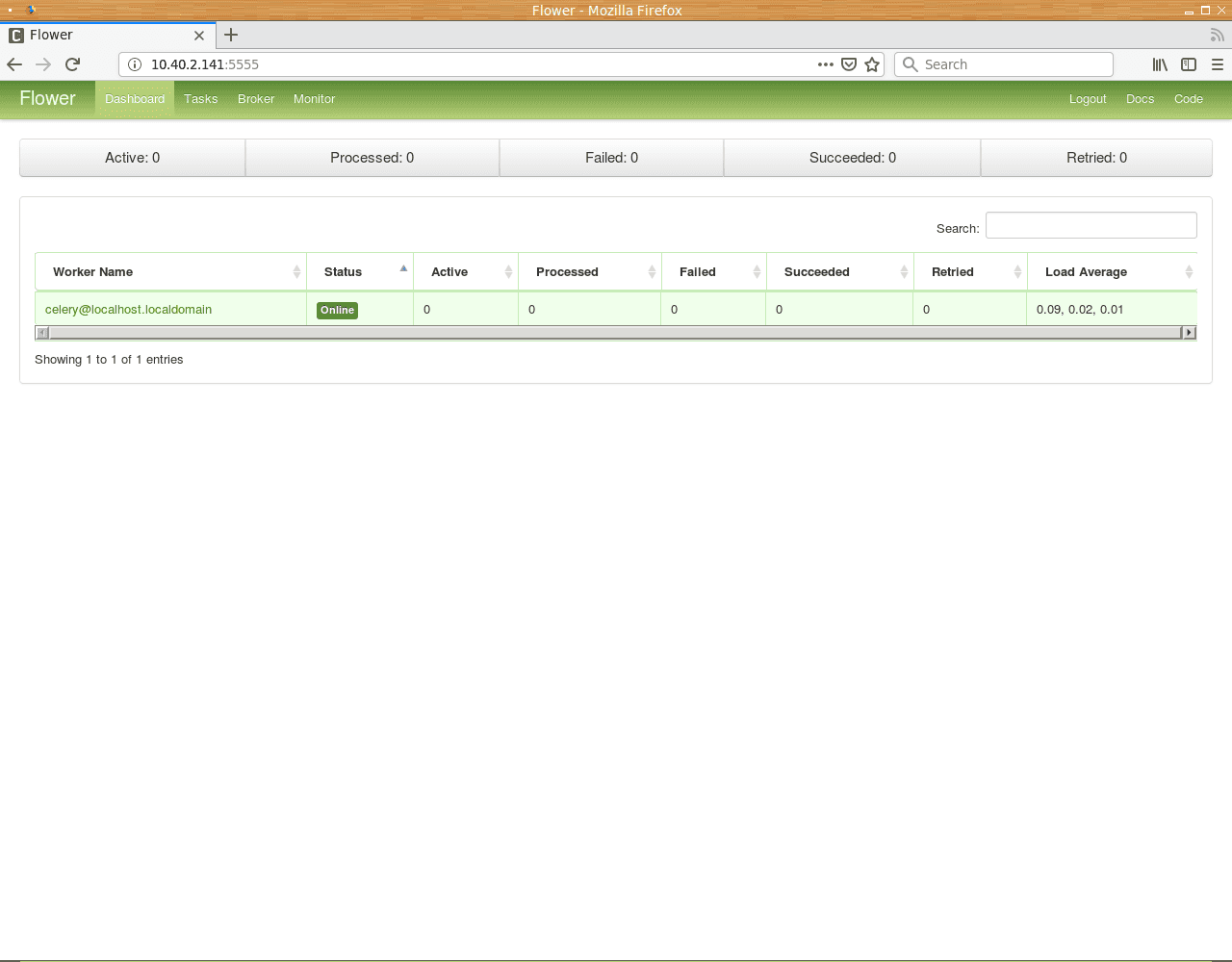Open Firefox Library panel

[x=1160, y=64]
